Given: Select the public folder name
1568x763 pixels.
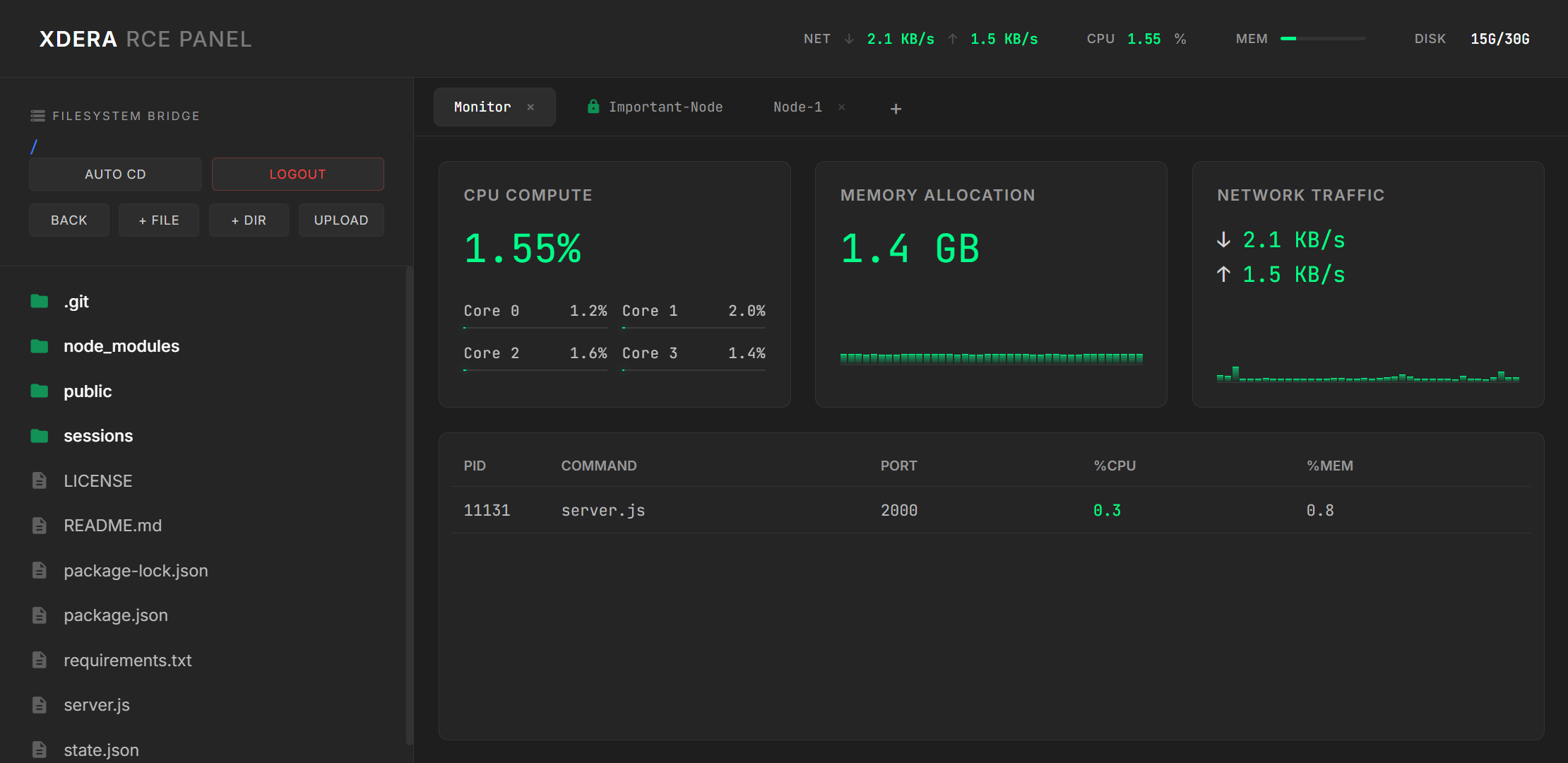Looking at the screenshot, I should coord(88,391).
